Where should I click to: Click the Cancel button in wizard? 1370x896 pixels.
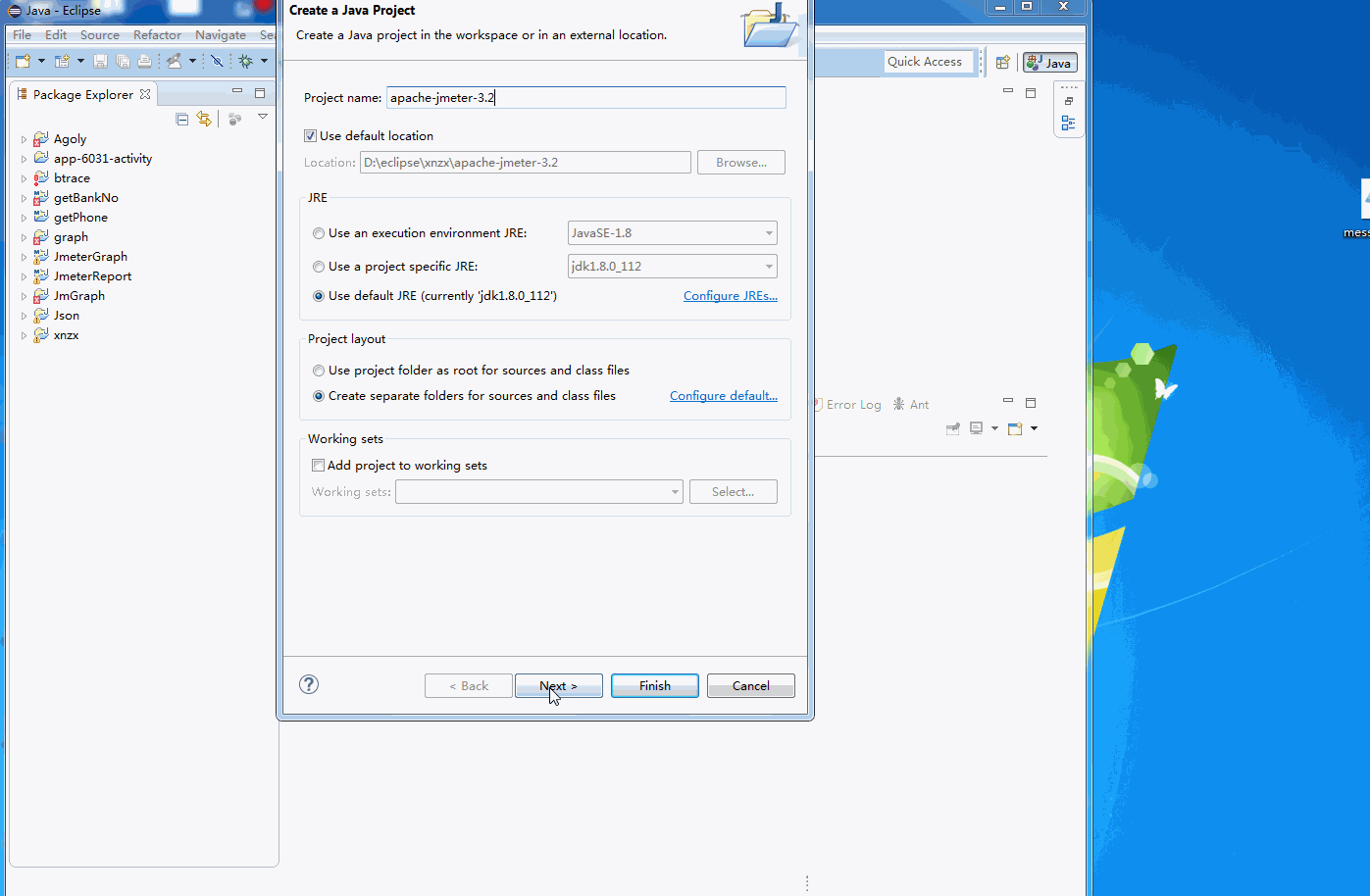click(x=751, y=685)
